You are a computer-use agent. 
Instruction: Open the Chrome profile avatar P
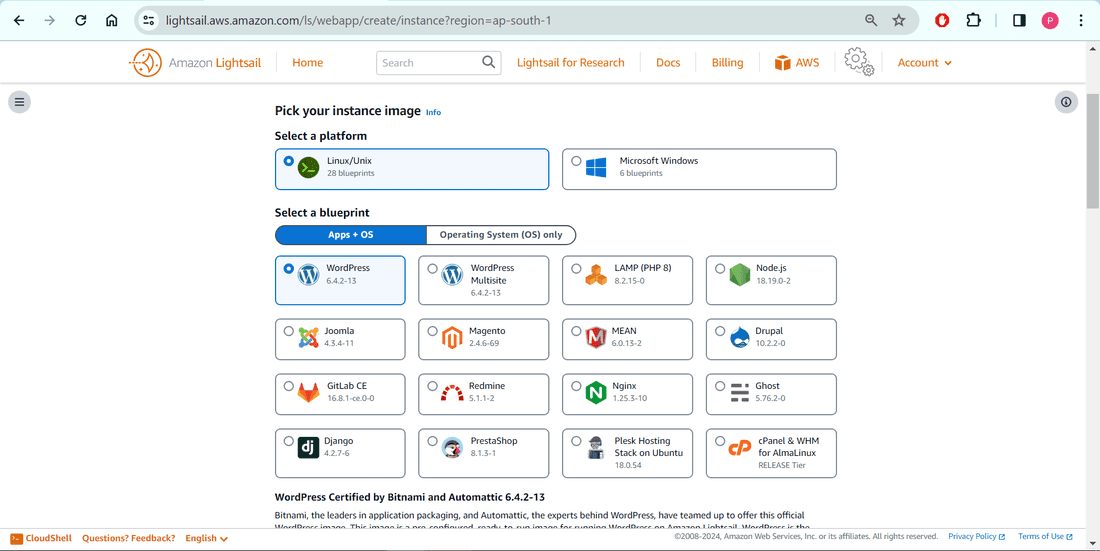pos(1050,20)
